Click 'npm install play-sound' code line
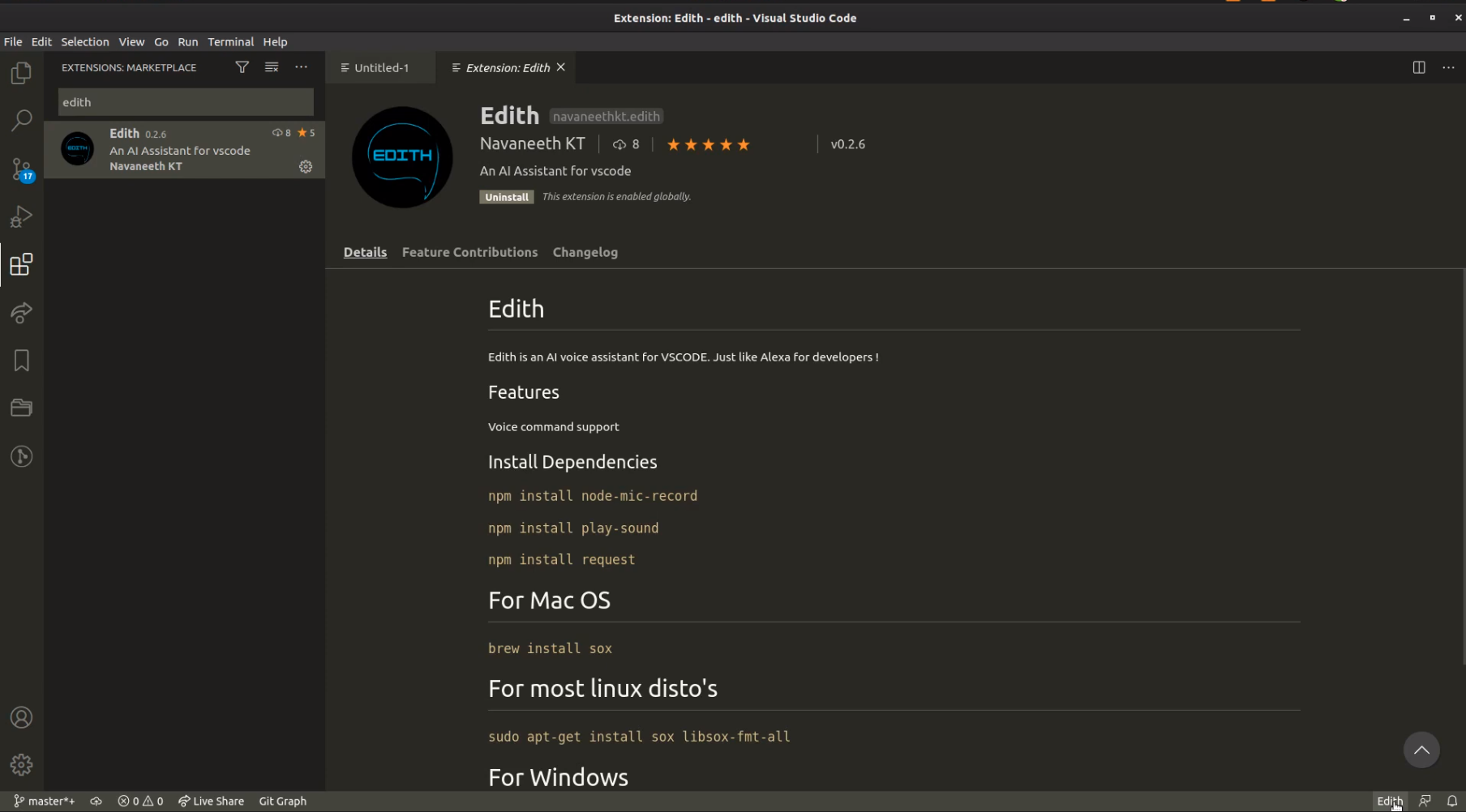Viewport: 1466px width, 812px height. pyautogui.click(x=573, y=528)
